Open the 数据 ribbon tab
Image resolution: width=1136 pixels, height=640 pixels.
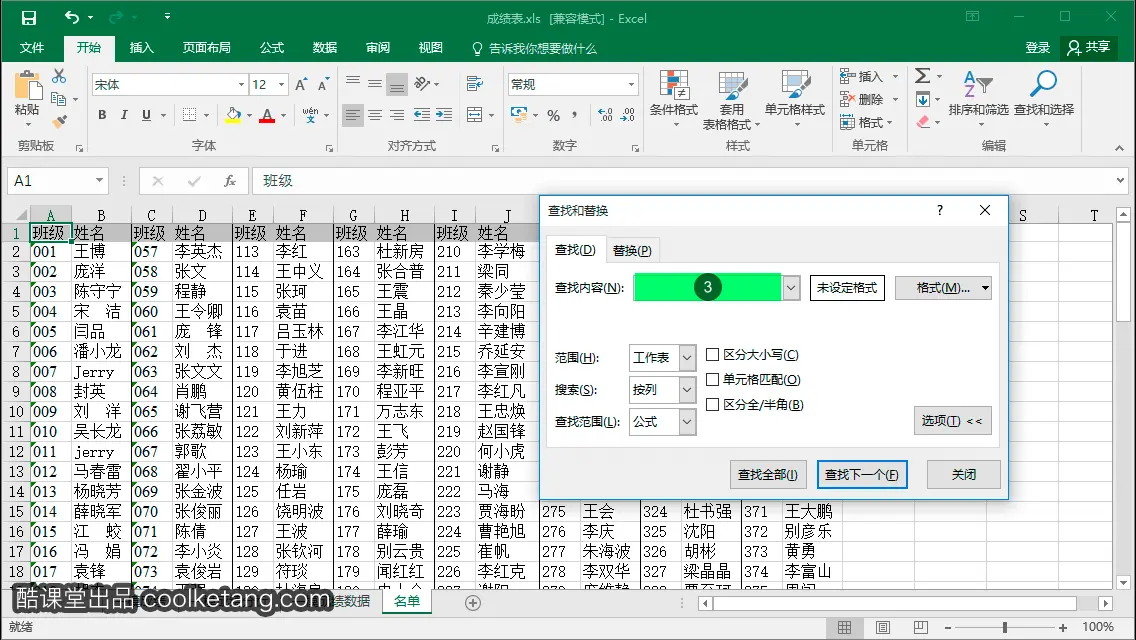point(325,48)
